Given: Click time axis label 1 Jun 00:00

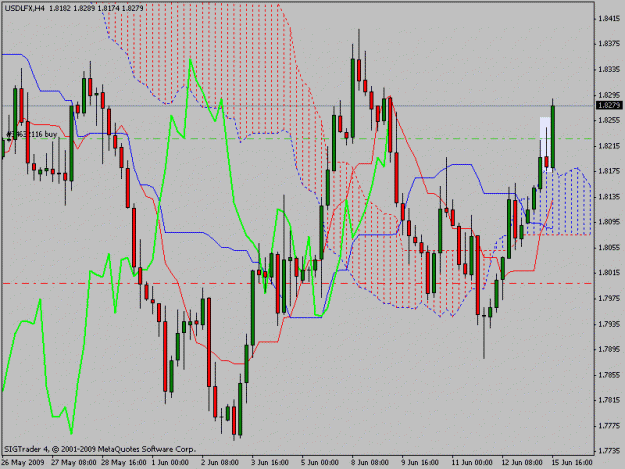Looking at the screenshot, I should (x=170, y=462).
